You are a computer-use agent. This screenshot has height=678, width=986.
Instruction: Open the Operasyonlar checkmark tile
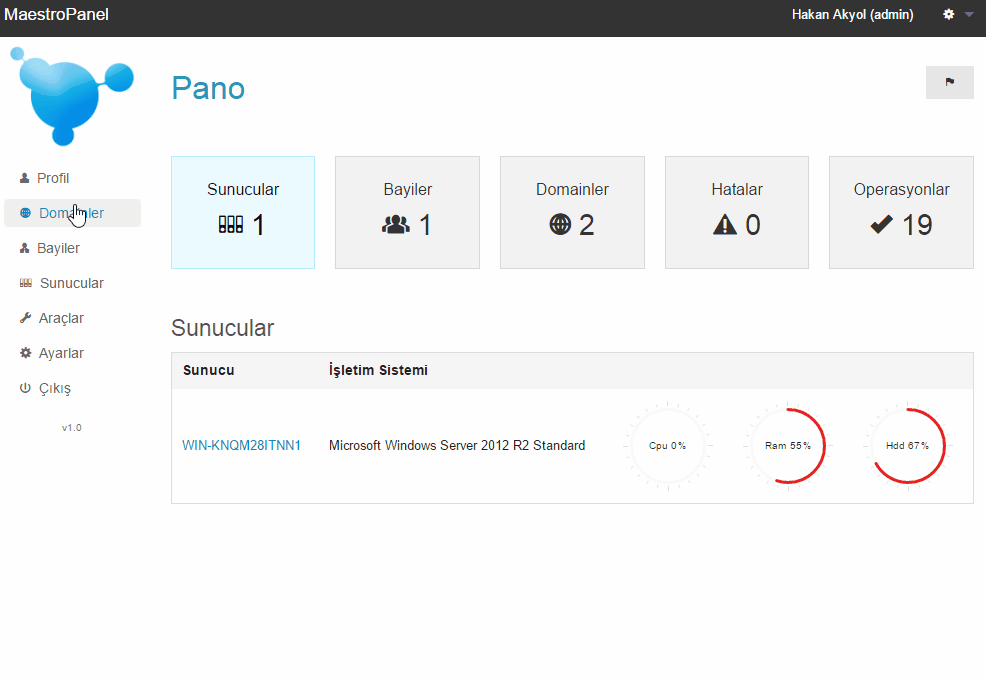tap(901, 213)
